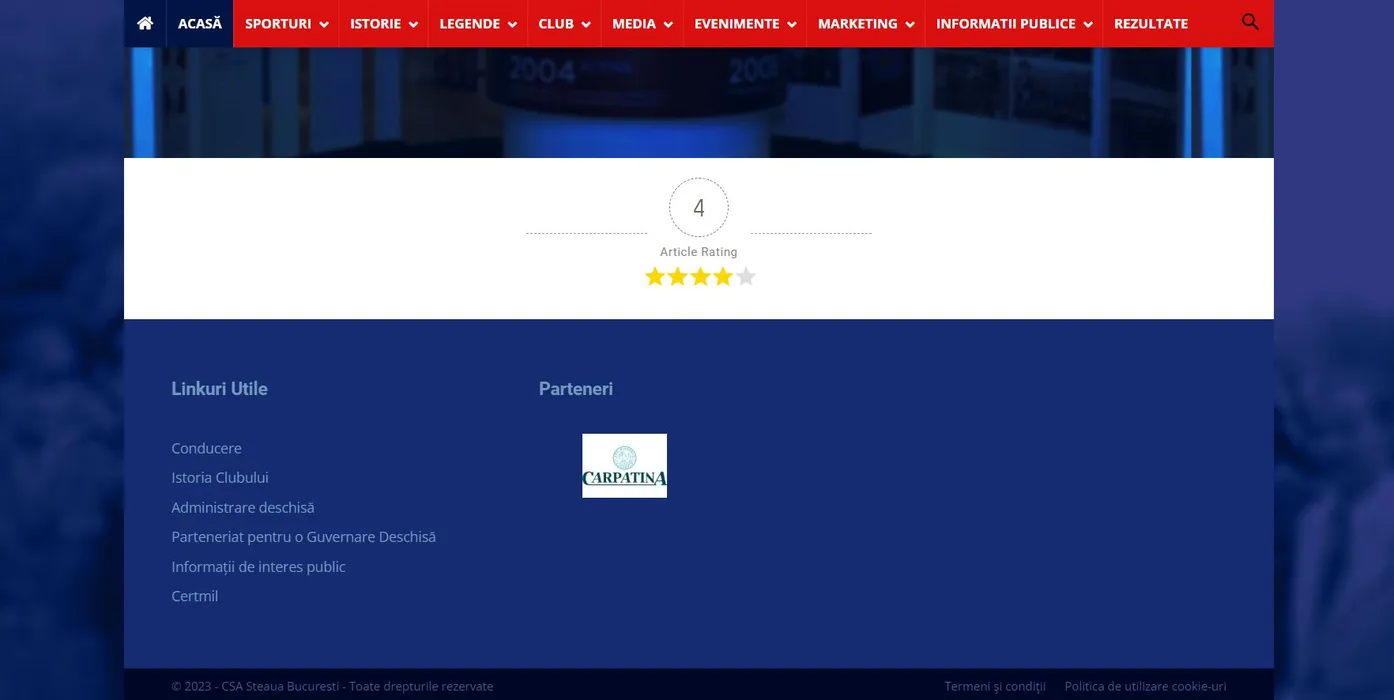This screenshot has height=700, width=1394.
Task: Rate article with the first star
Action: [x=655, y=277]
